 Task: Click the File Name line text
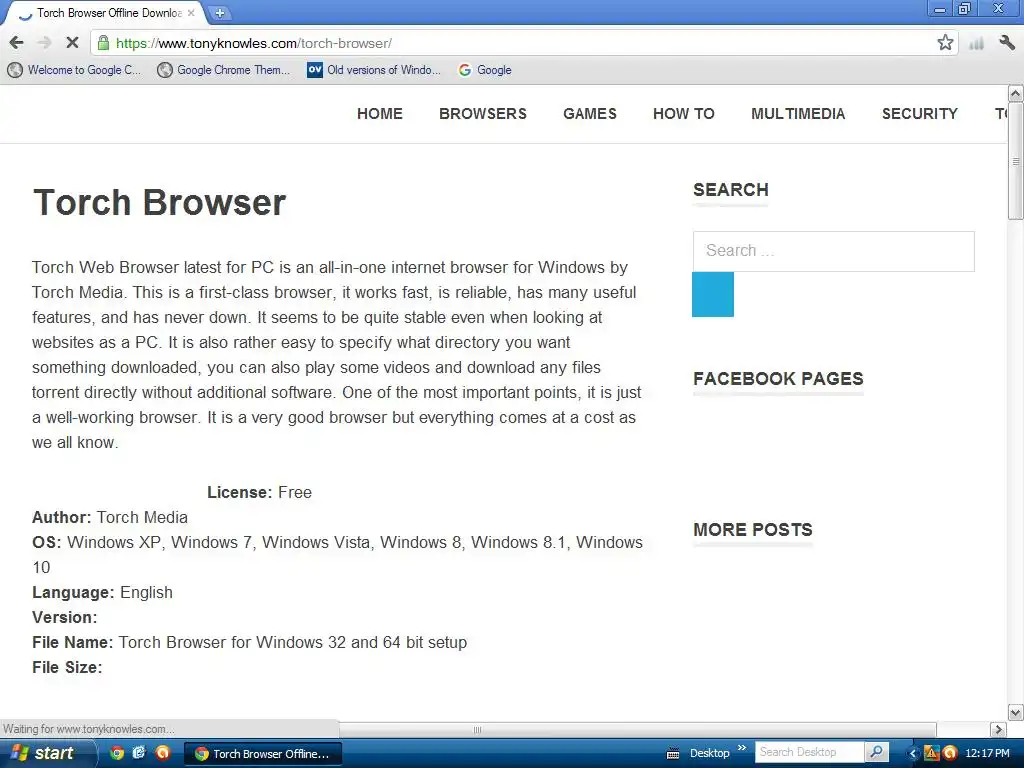[249, 643]
